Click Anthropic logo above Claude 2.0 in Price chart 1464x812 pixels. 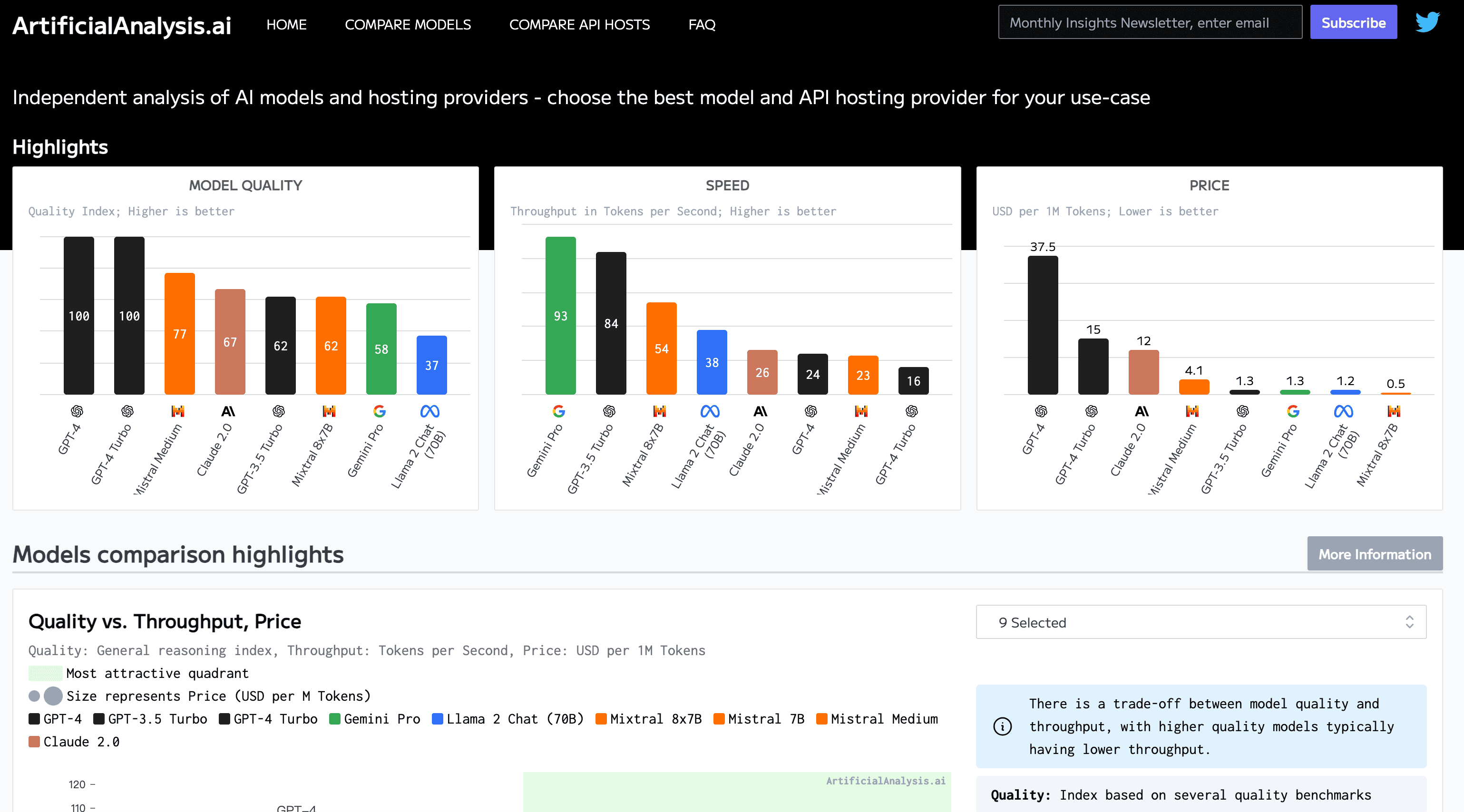tap(1142, 411)
